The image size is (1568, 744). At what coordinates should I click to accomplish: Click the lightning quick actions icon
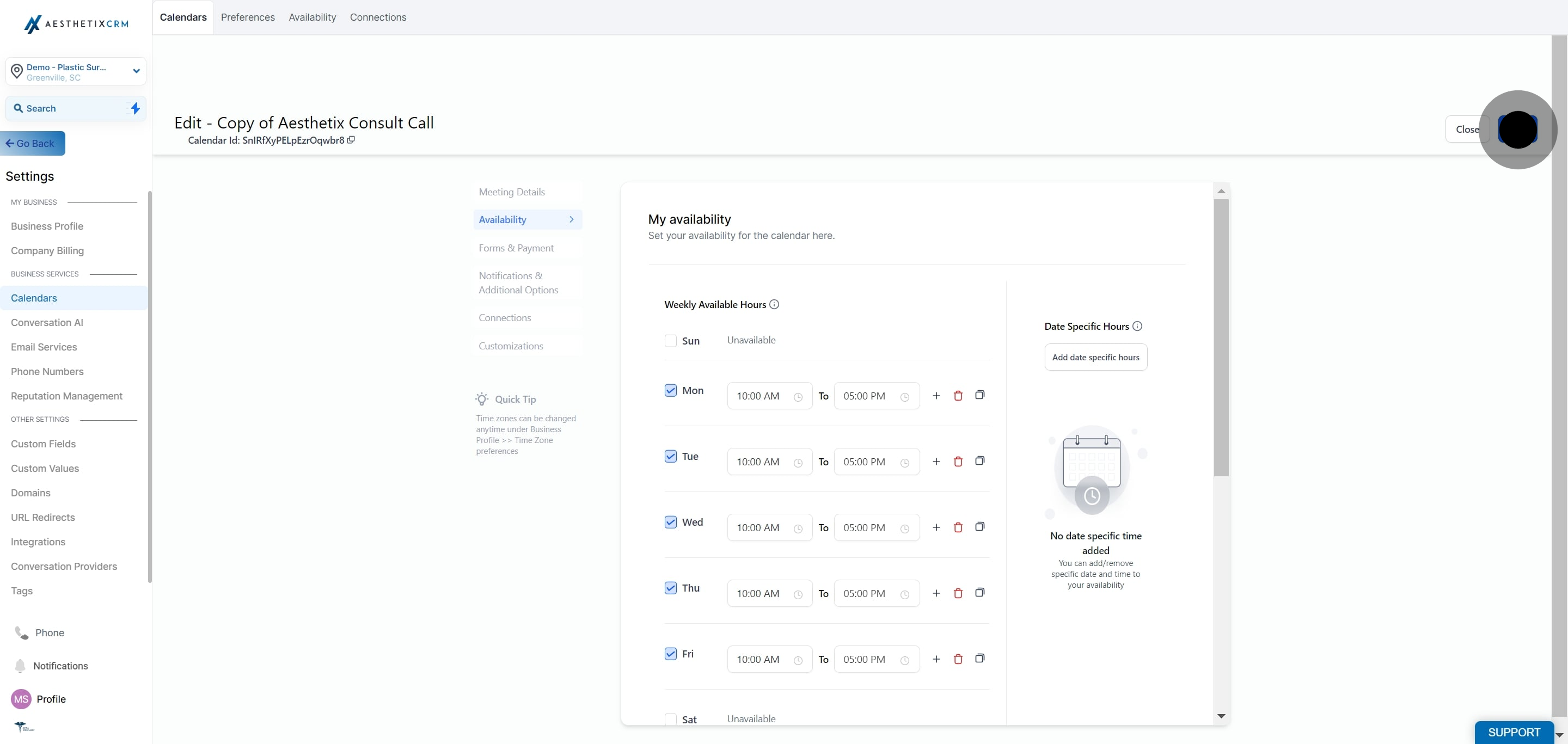pyautogui.click(x=135, y=108)
